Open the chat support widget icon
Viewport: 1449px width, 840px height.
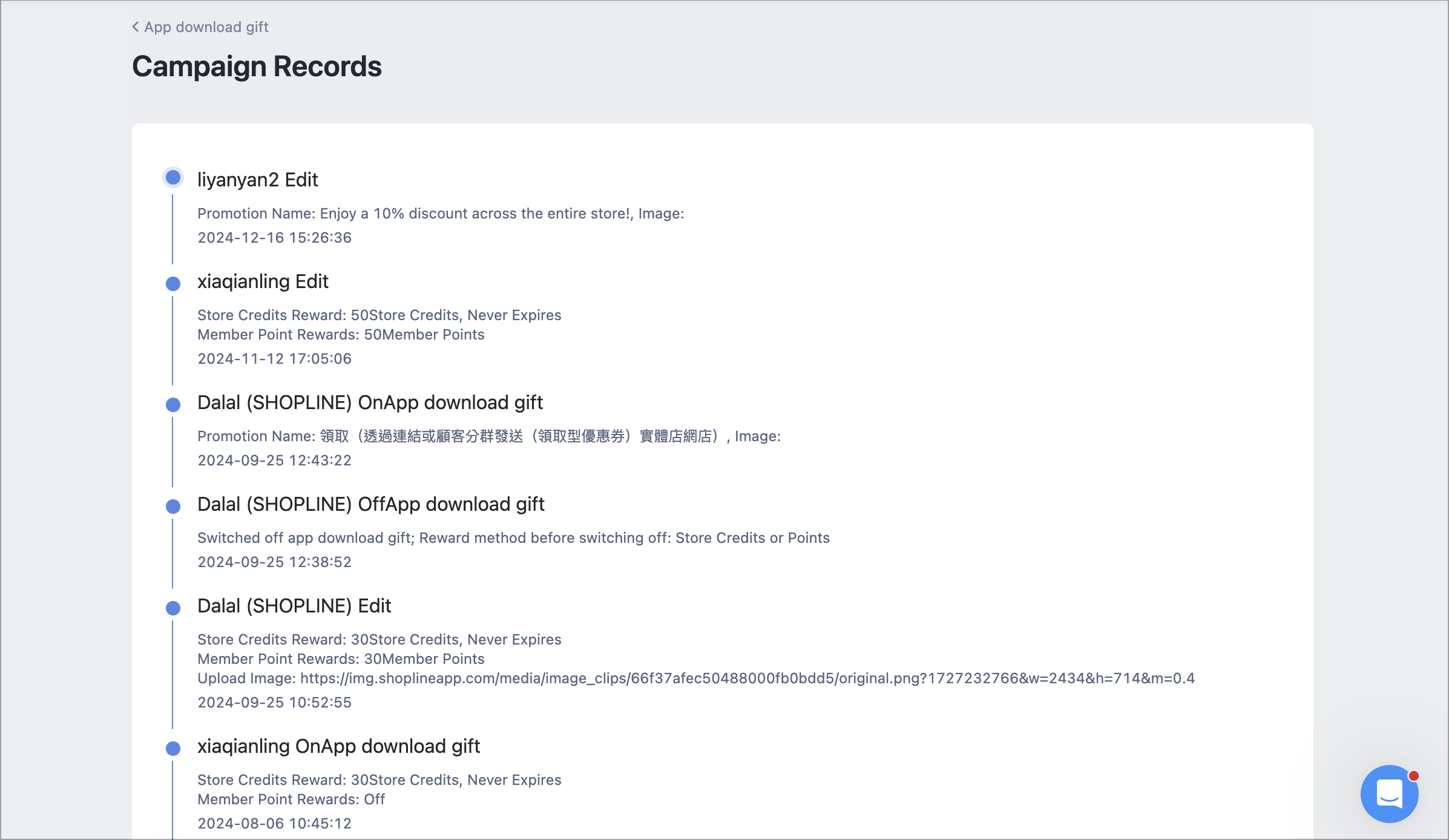point(1389,793)
